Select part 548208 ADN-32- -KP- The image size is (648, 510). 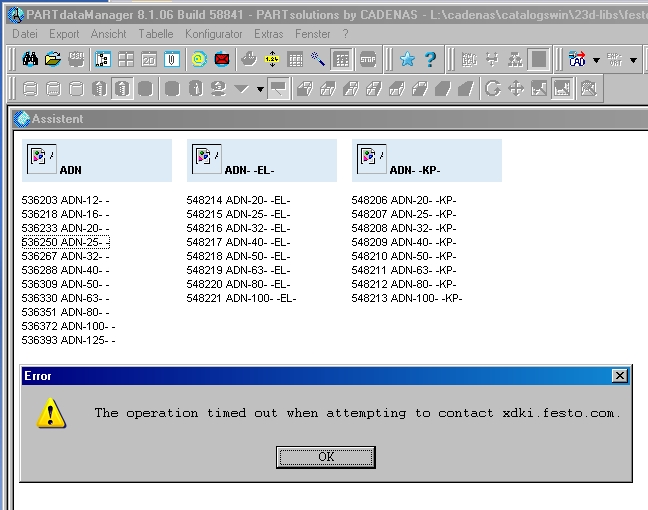click(404, 229)
